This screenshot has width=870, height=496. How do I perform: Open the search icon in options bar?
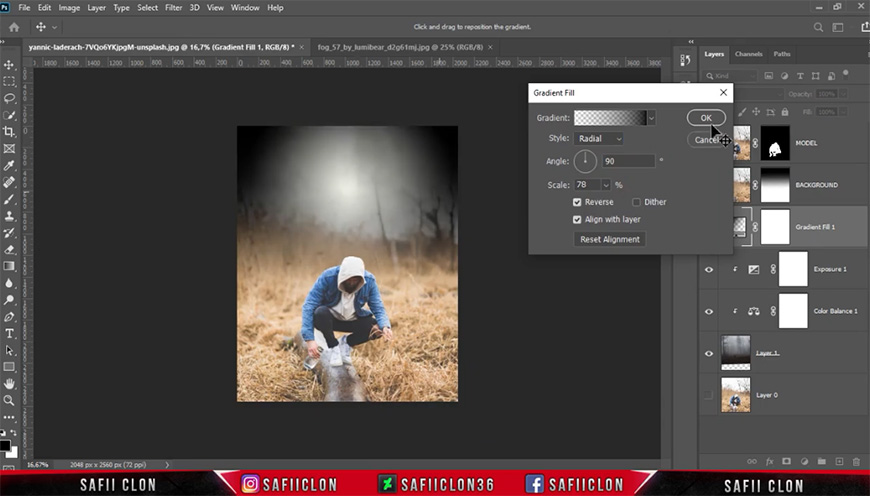[x=818, y=27]
